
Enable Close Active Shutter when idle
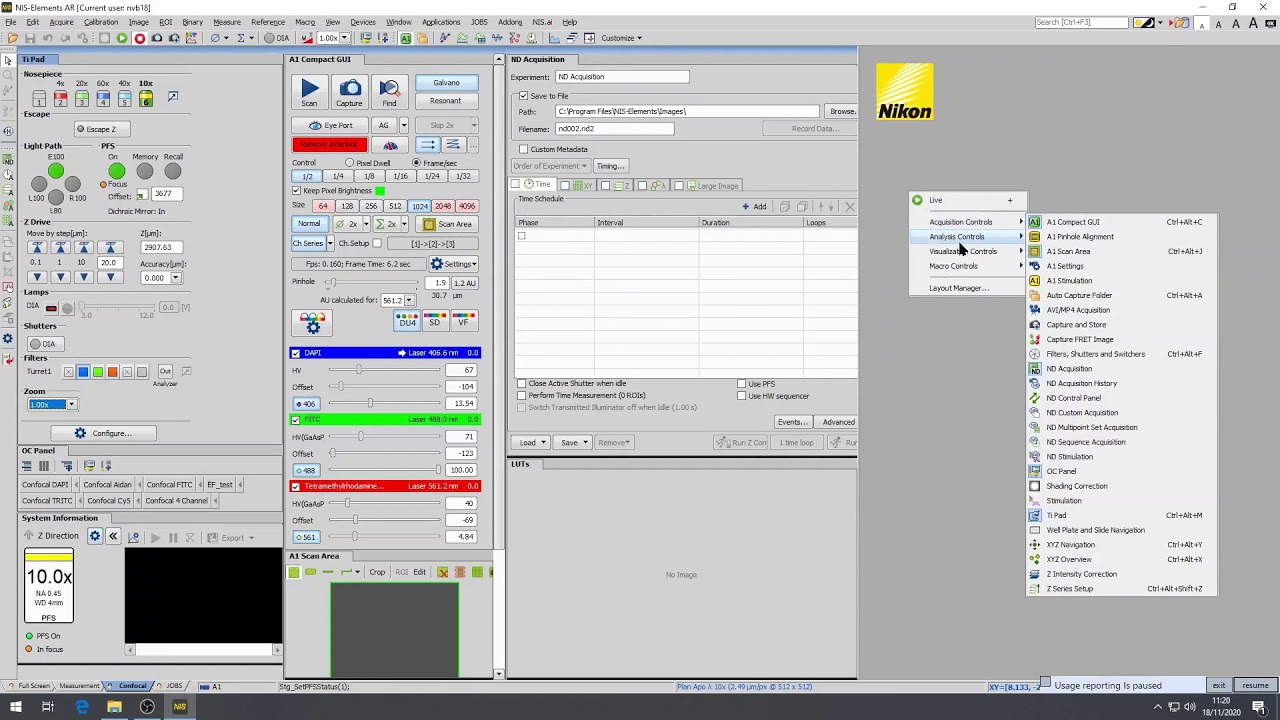521,384
